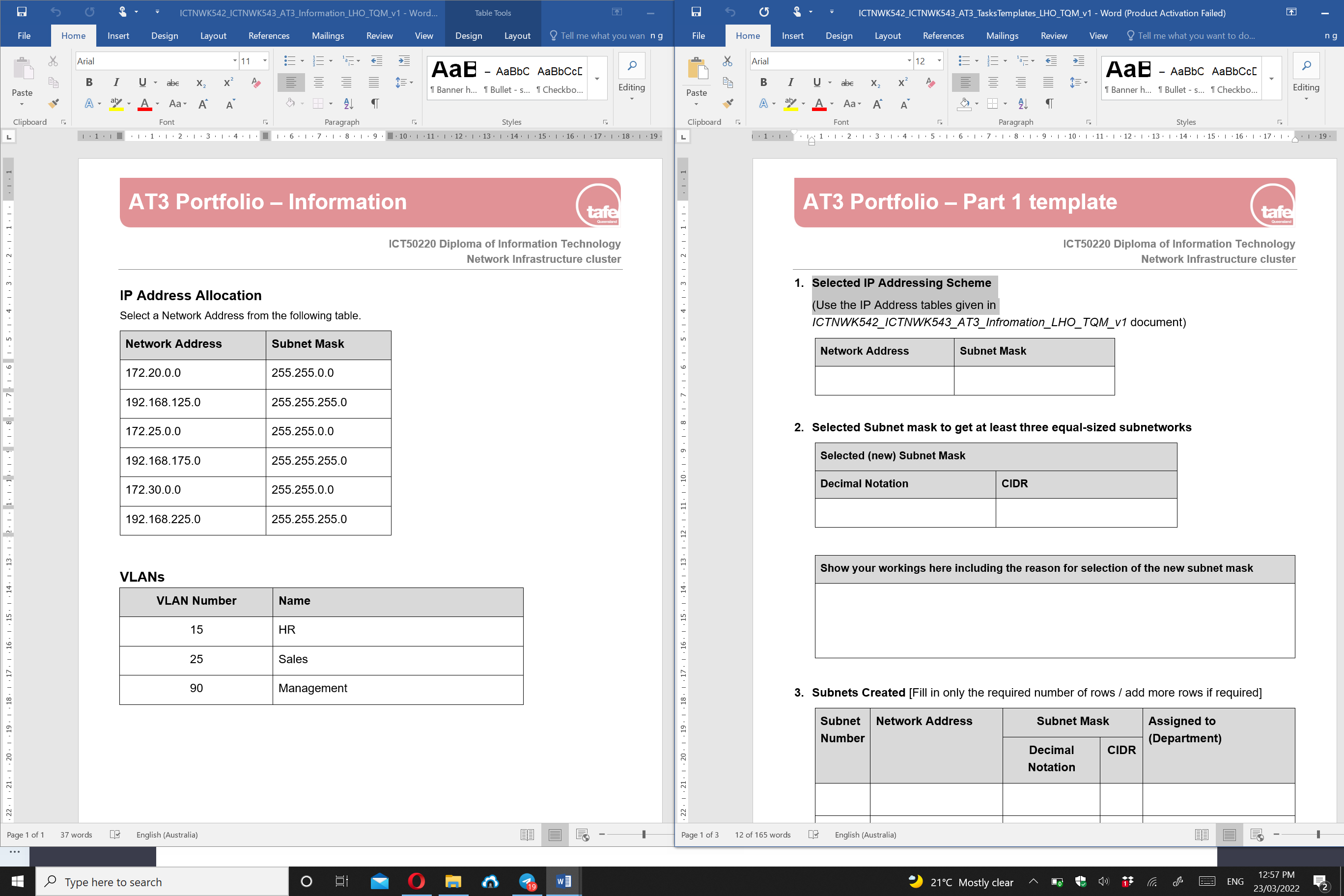Screen dimensions: 1344x896
Task: Click cell 172.20.0.0 in left document
Action: [193, 373]
